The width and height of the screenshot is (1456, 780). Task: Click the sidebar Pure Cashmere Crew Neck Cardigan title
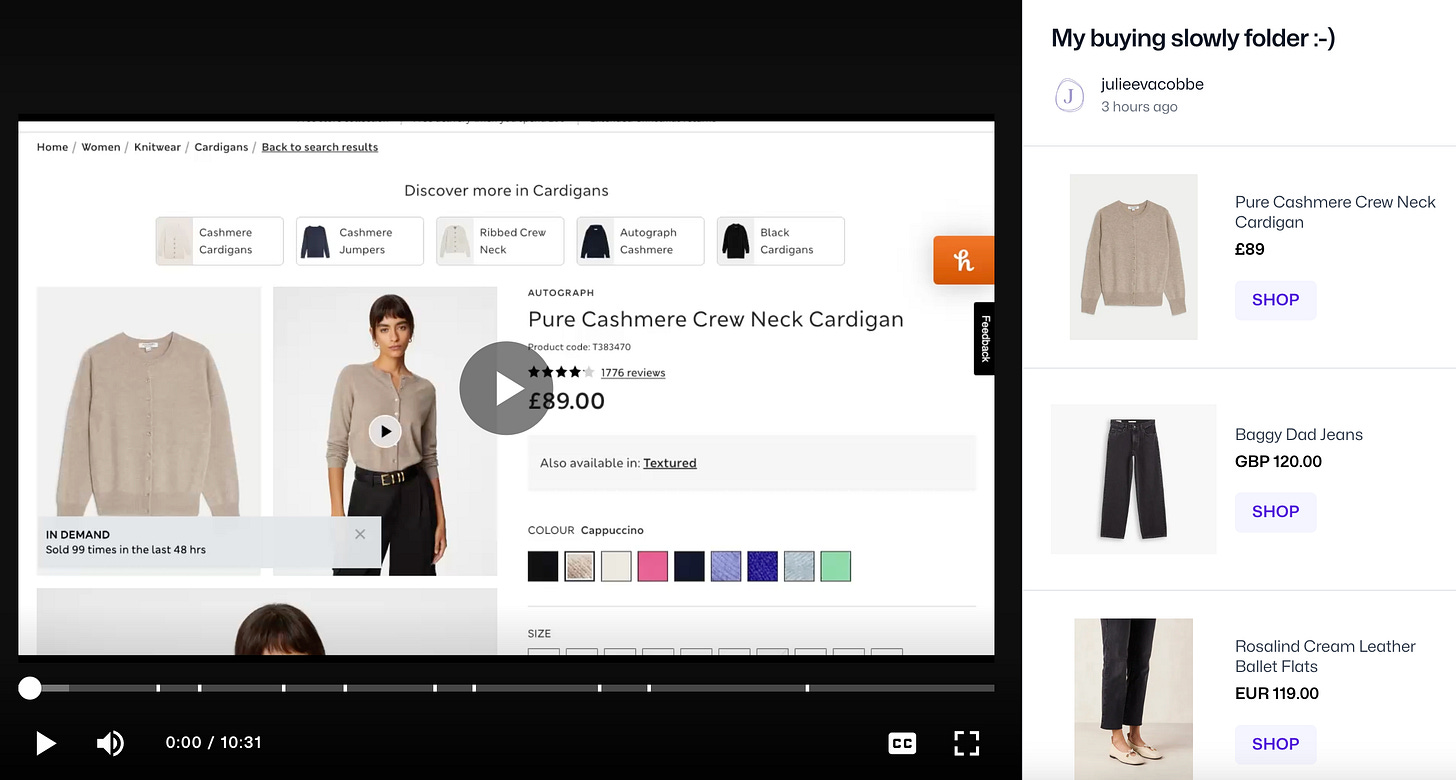pos(1335,212)
